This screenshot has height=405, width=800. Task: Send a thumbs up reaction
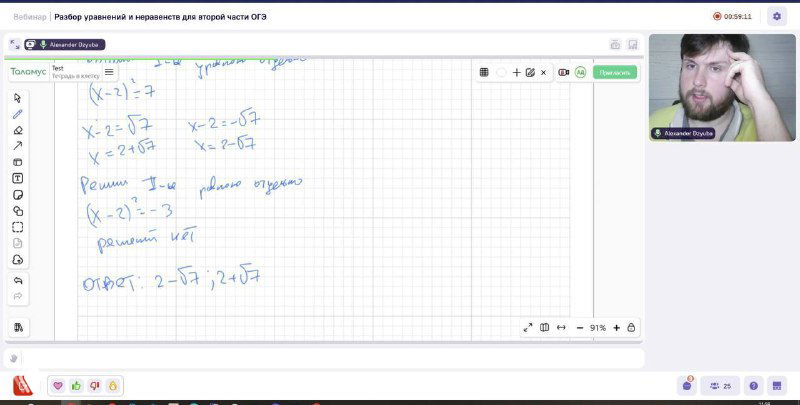(x=76, y=385)
